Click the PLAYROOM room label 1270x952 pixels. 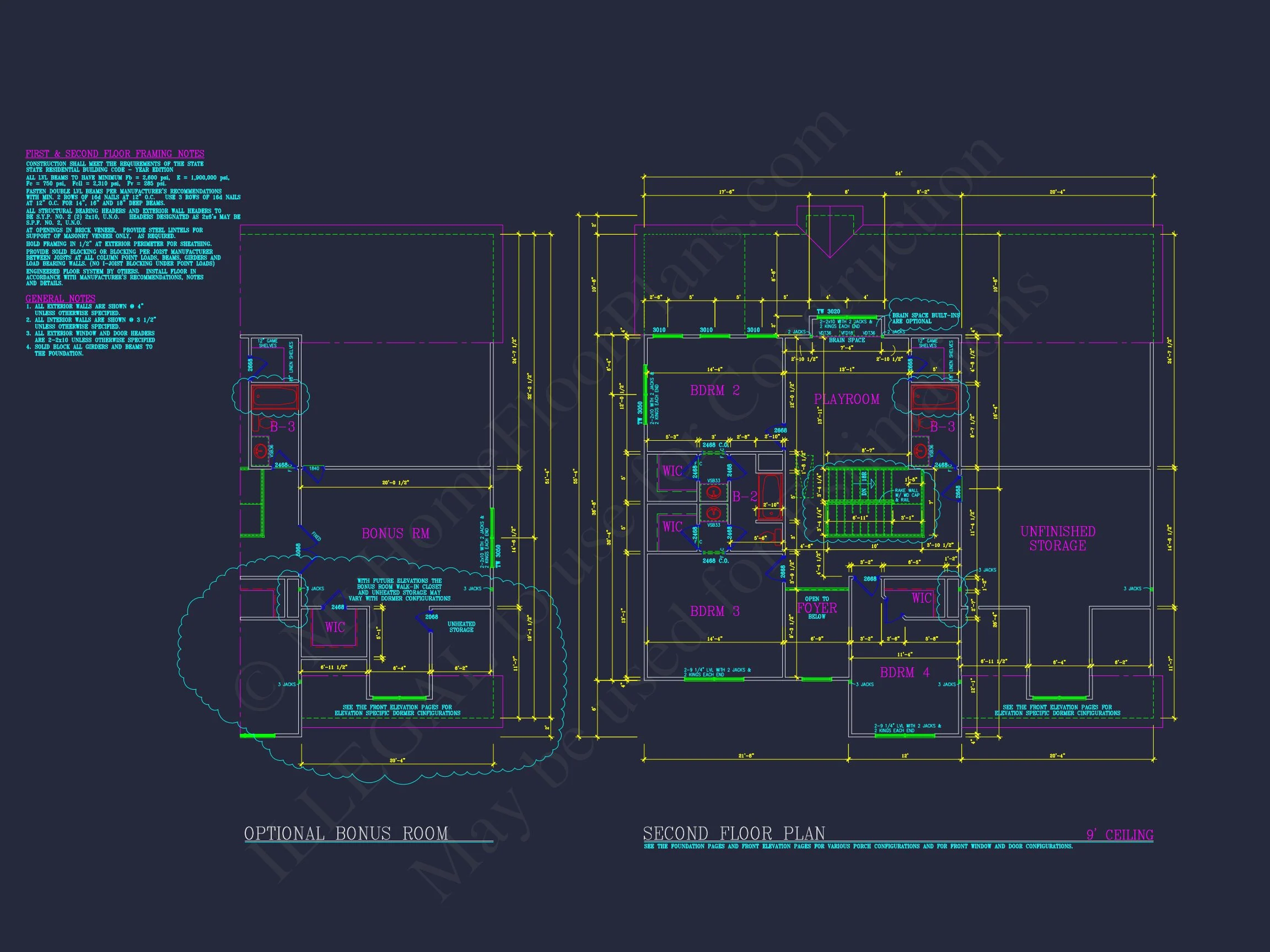click(x=846, y=399)
